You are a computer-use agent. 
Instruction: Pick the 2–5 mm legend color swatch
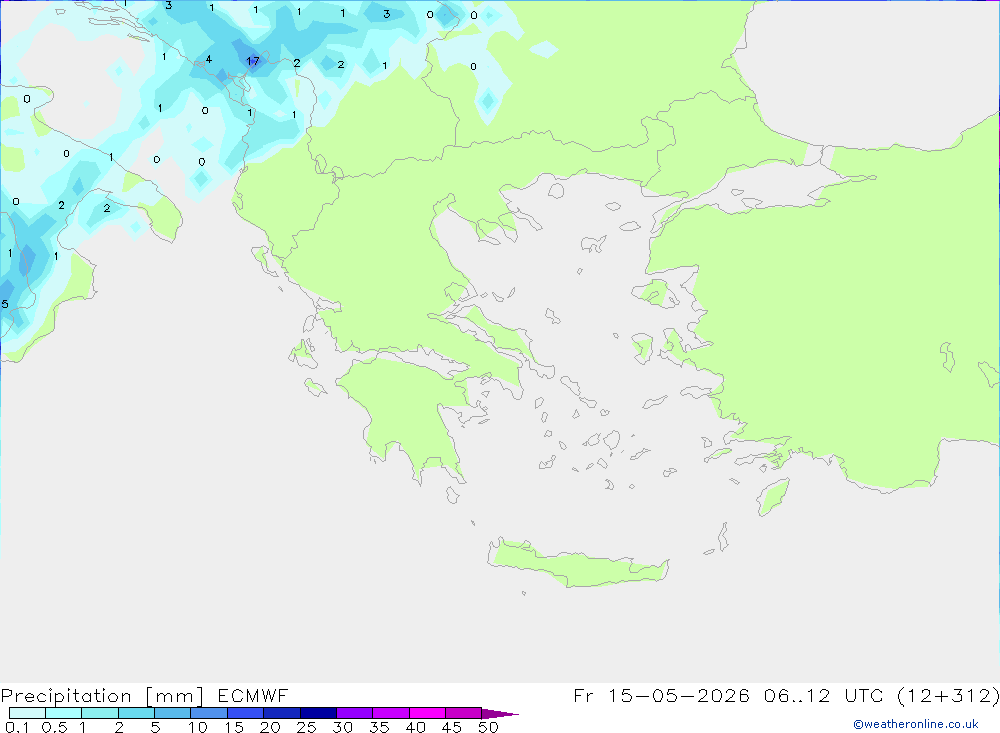[136, 713]
